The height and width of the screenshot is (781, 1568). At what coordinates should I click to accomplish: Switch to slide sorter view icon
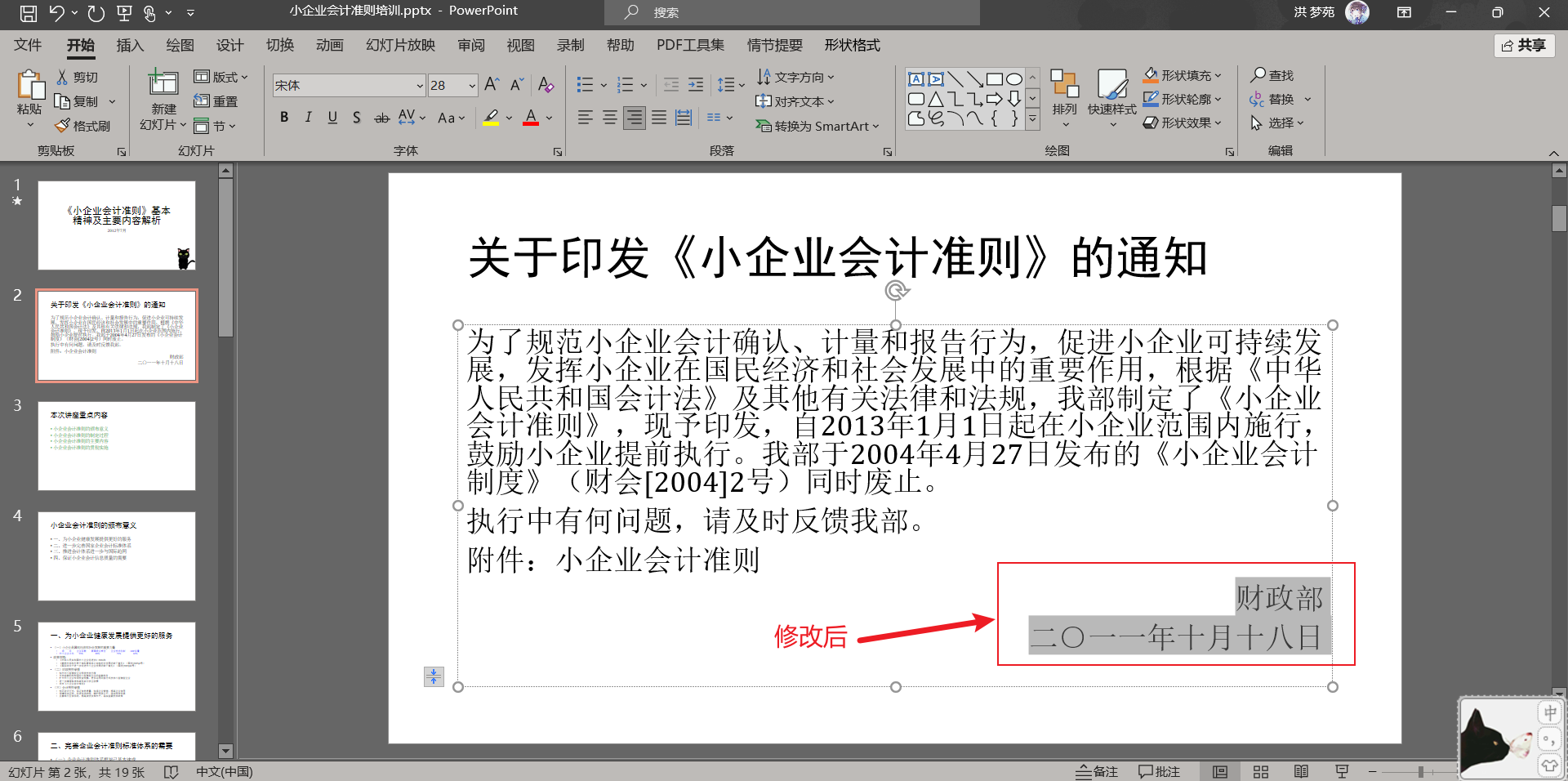click(x=1261, y=772)
